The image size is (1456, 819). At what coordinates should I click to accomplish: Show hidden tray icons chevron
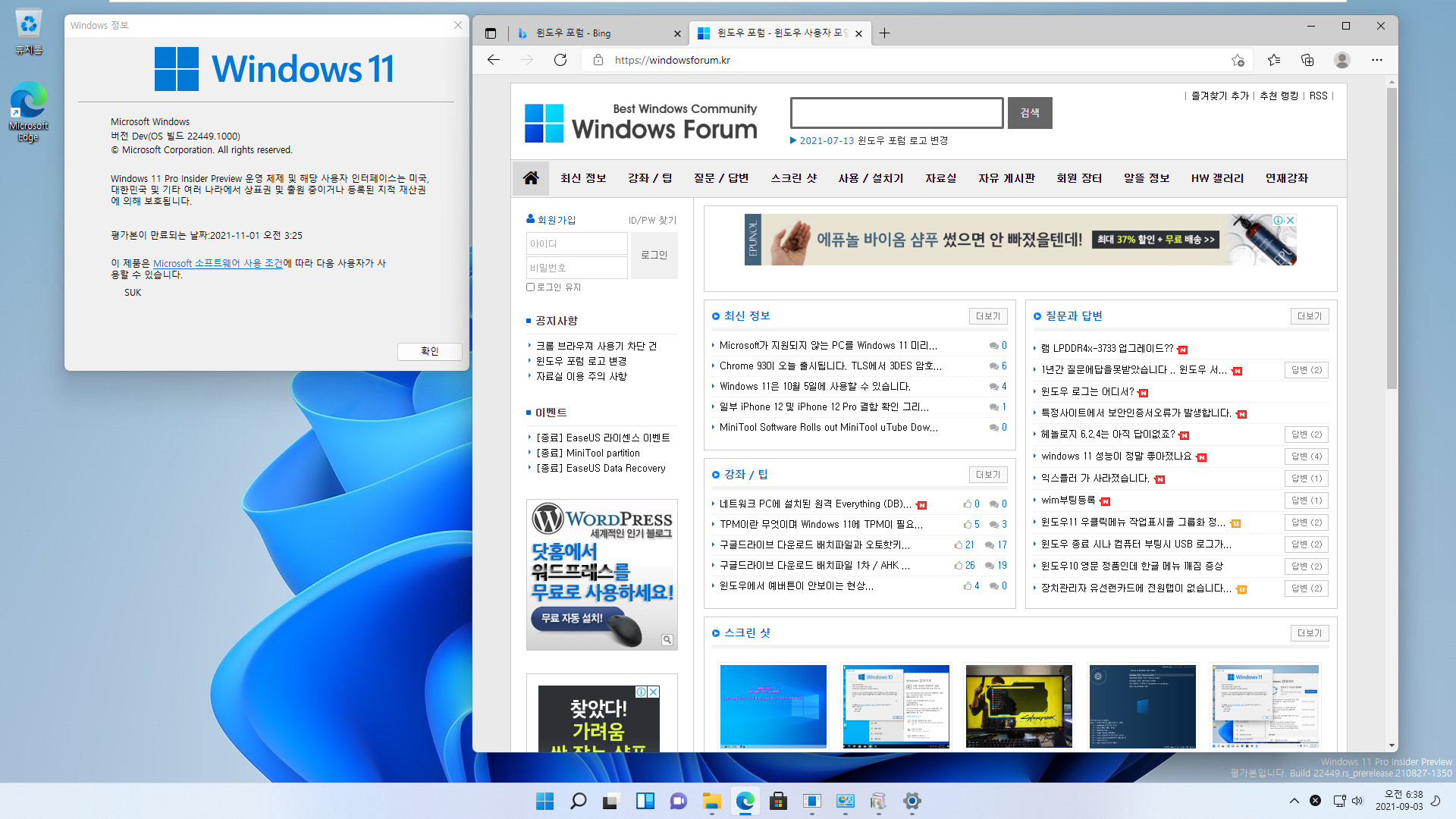[1294, 801]
